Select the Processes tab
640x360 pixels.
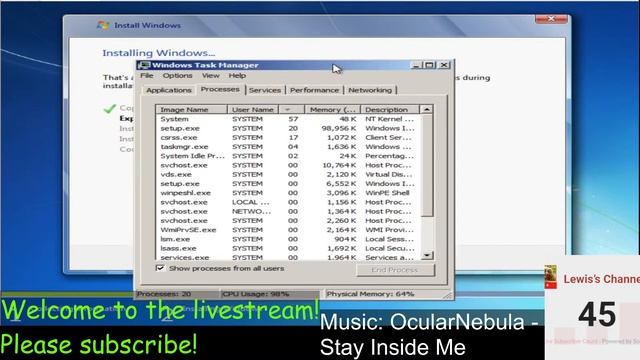tap(220, 89)
